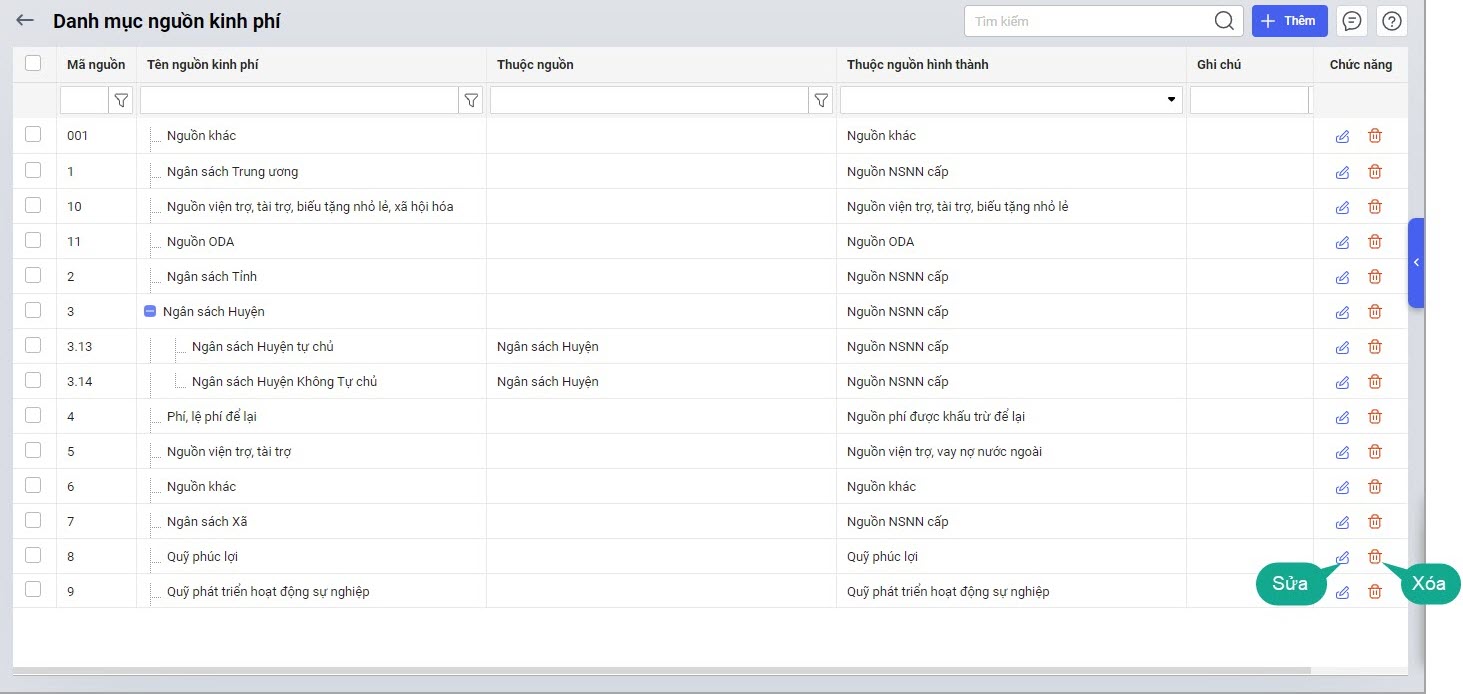Click the search magnifier icon

point(1224,21)
